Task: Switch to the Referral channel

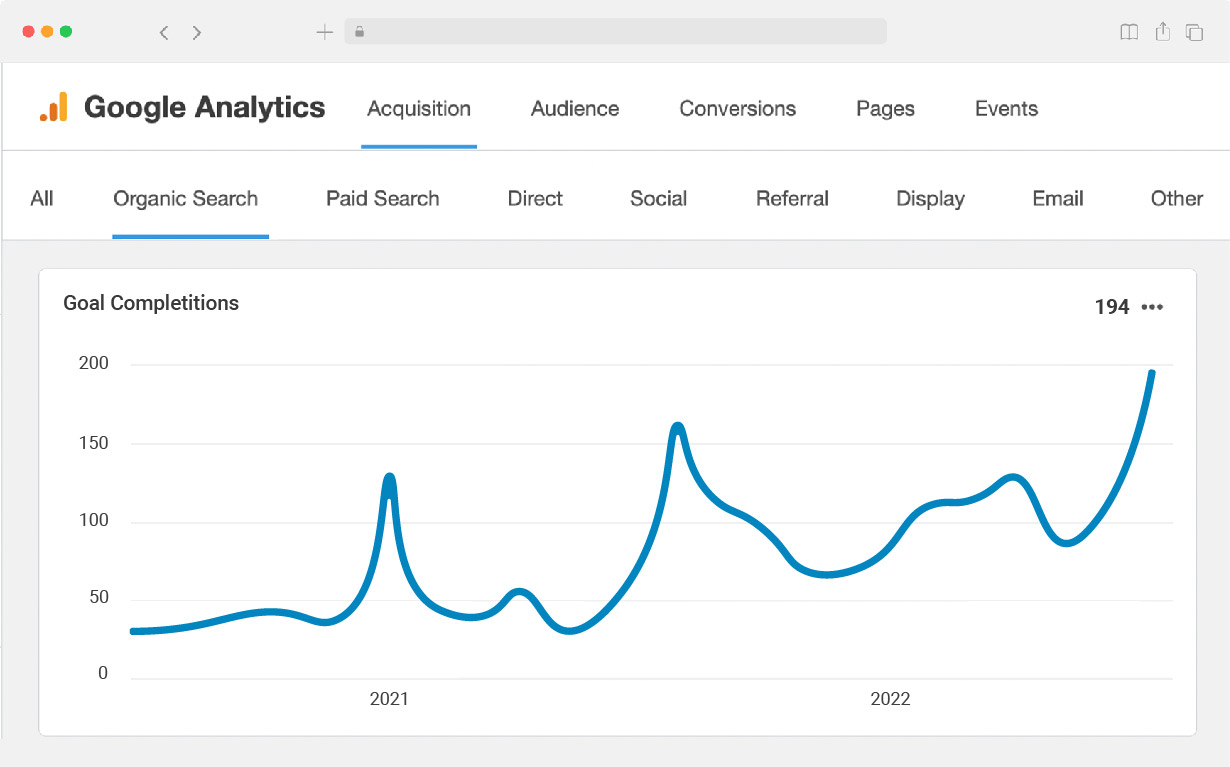Action: click(792, 198)
